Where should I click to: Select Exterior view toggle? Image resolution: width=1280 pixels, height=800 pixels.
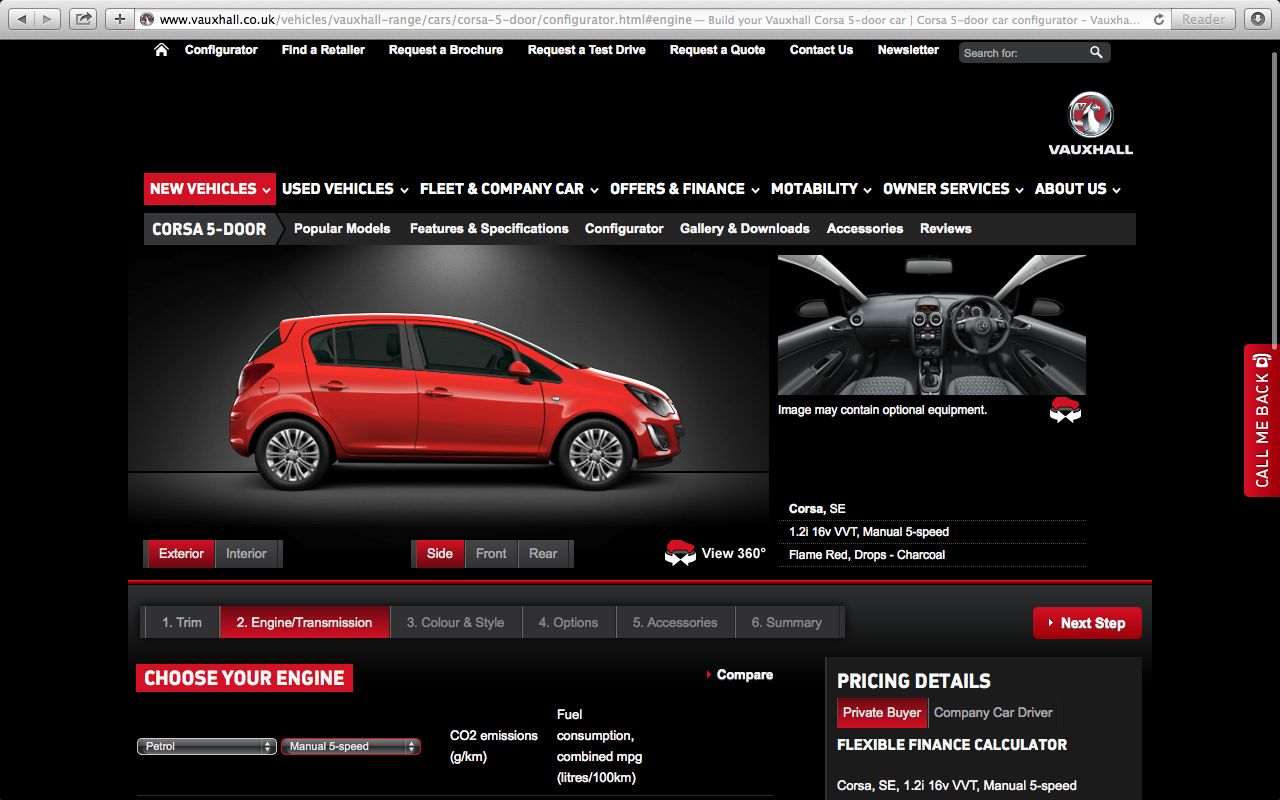[181, 554]
